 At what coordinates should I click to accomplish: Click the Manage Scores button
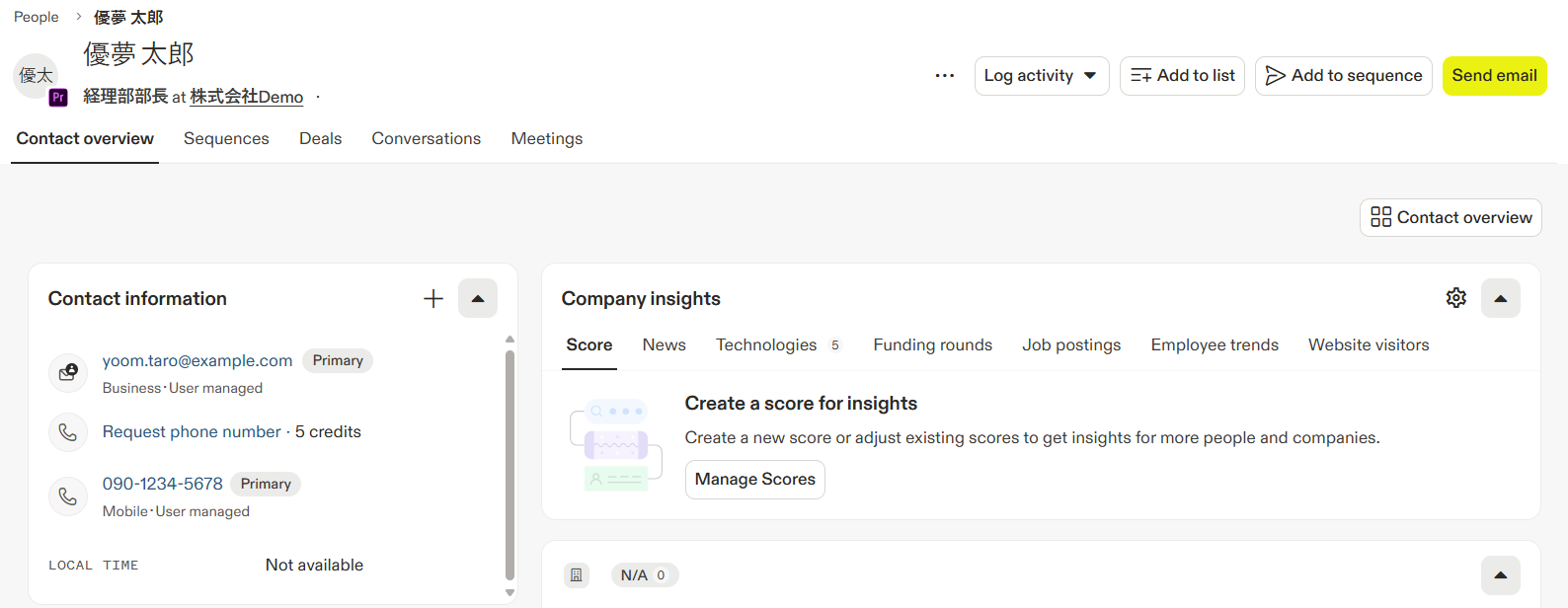755,480
